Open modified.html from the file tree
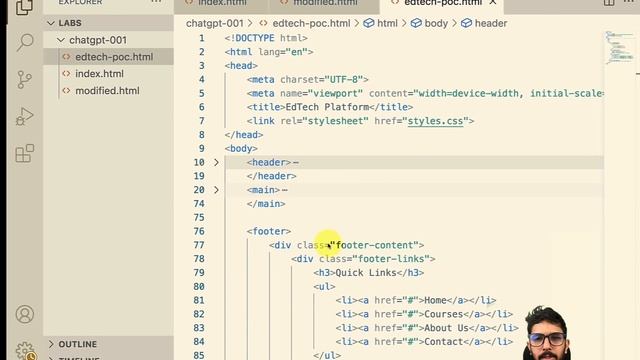The width and height of the screenshot is (640, 360). tap(108, 91)
